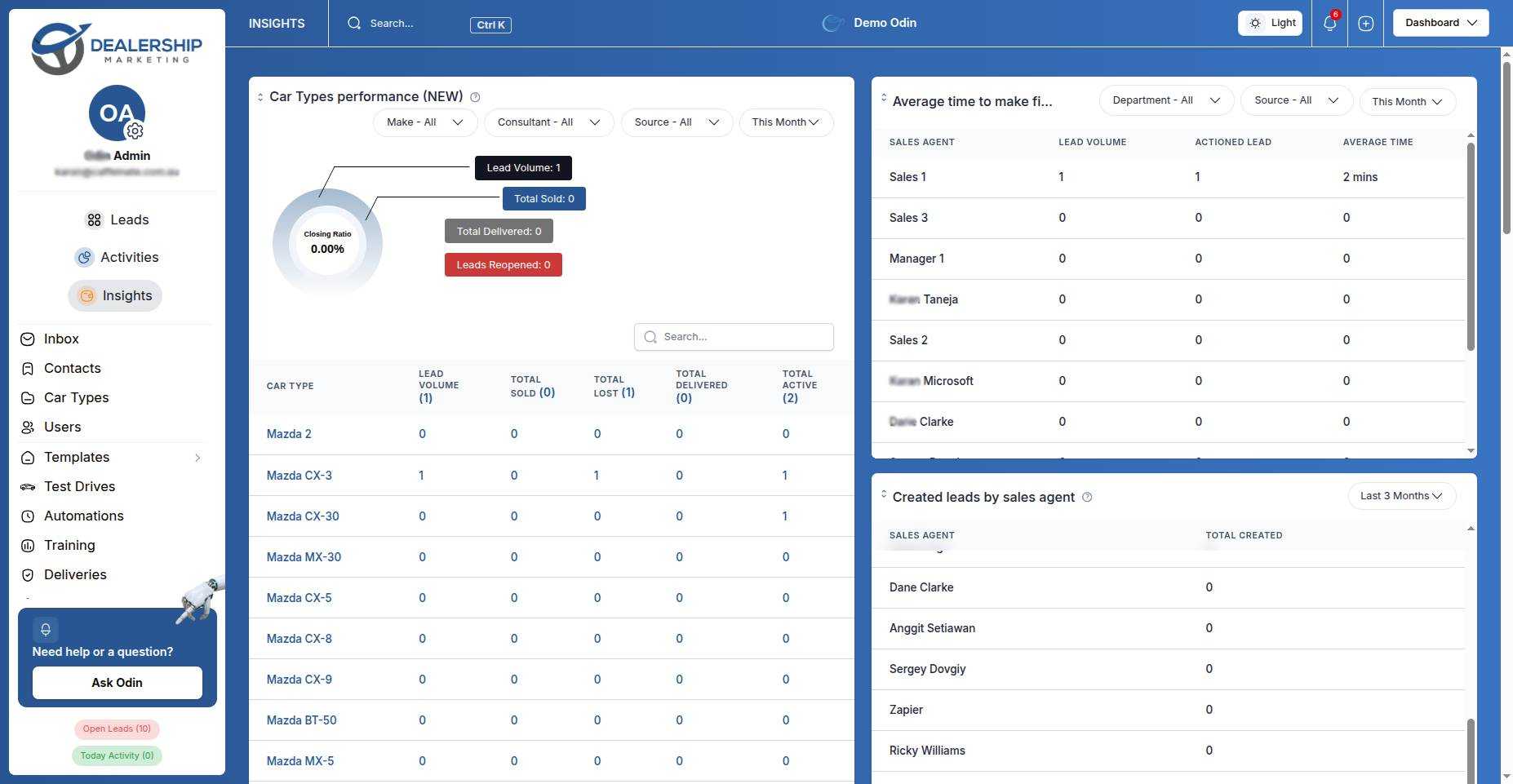The height and width of the screenshot is (784, 1513).
Task: Click the OA profile avatar
Action: 117,113
